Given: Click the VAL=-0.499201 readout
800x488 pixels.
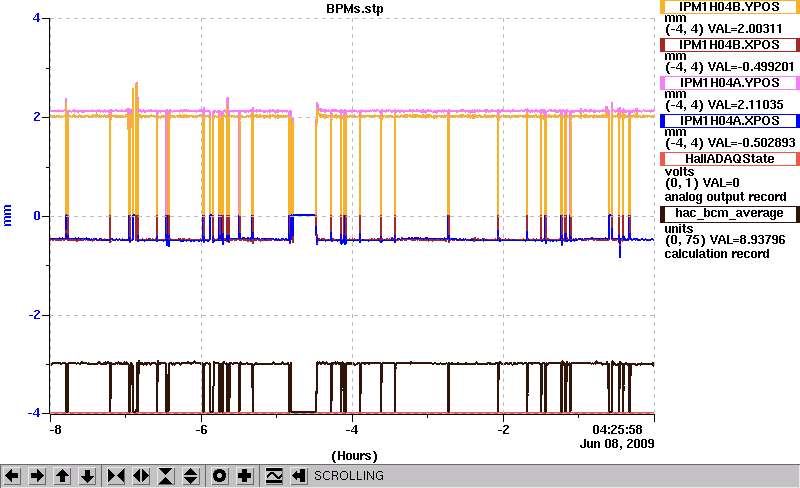Looking at the screenshot, I should click(x=752, y=67).
